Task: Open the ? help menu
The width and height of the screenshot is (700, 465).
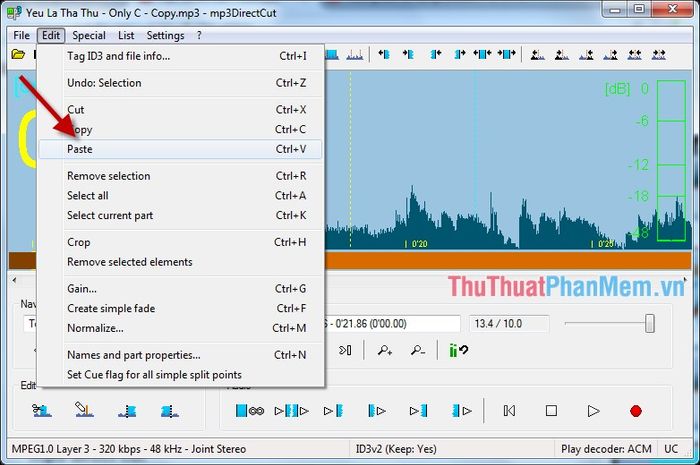Action: click(x=199, y=35)
